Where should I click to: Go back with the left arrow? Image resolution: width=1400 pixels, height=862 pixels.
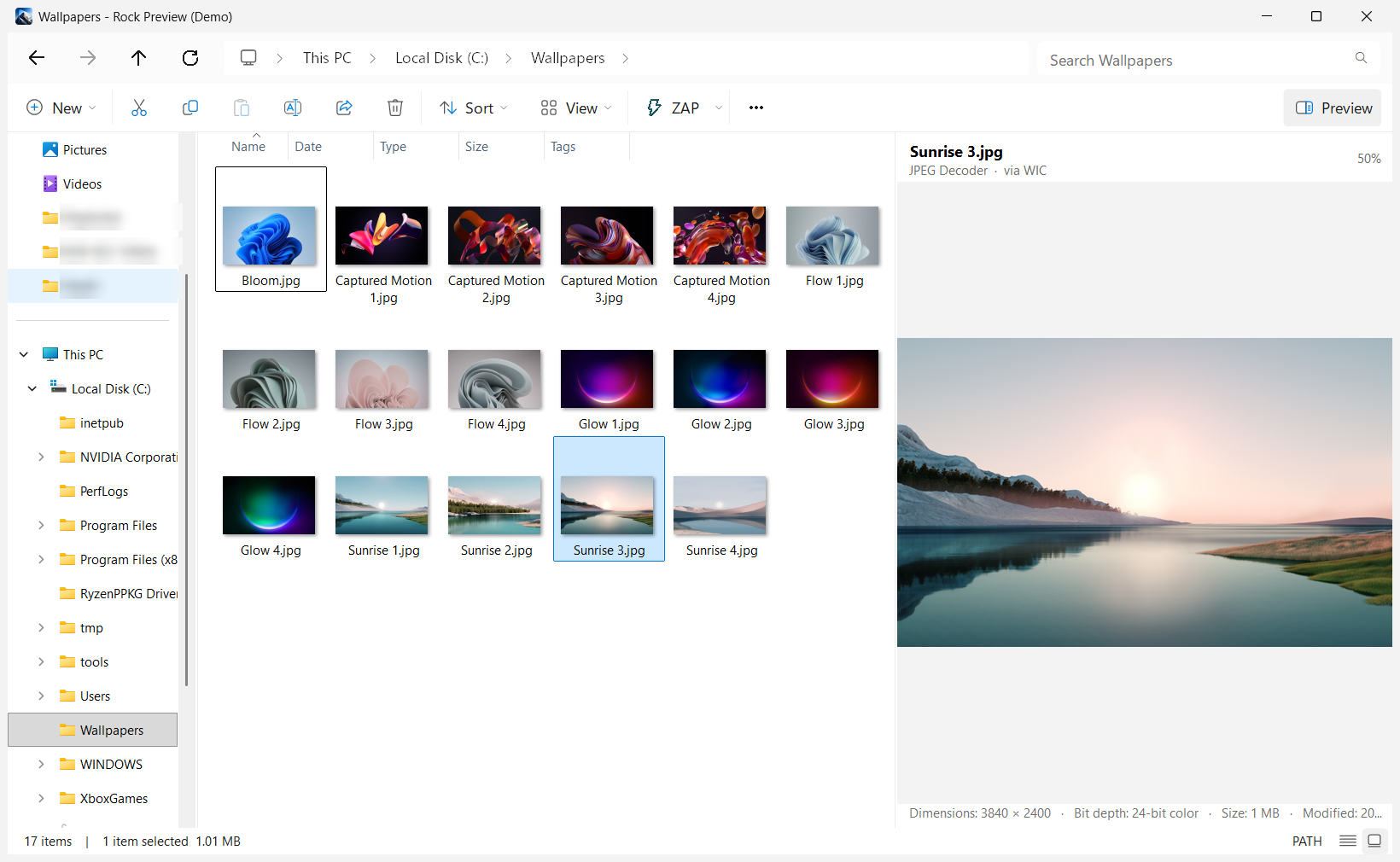point(37,58)
